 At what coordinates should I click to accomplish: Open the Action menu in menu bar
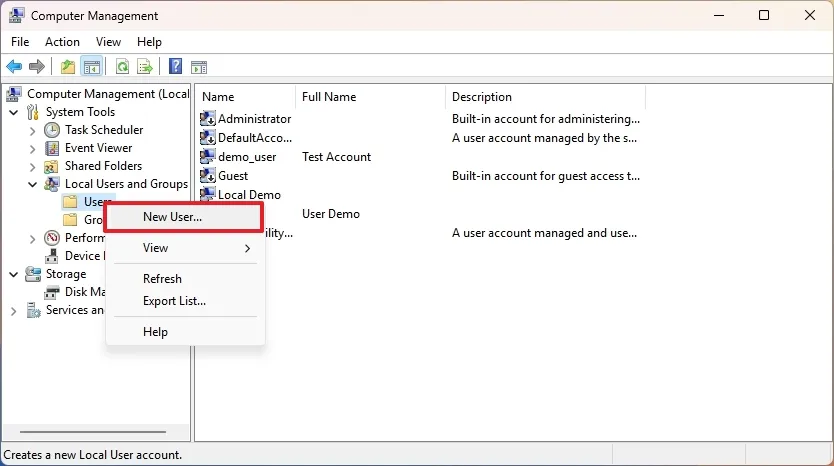pos(62,42)
